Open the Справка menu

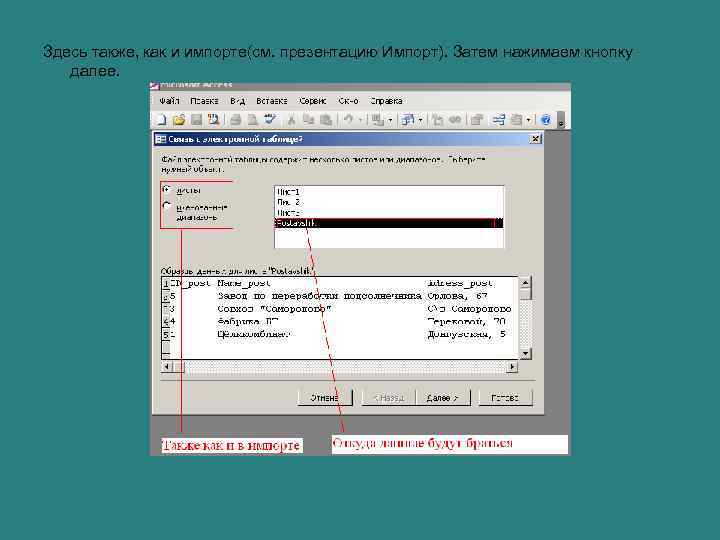[386, 101]
